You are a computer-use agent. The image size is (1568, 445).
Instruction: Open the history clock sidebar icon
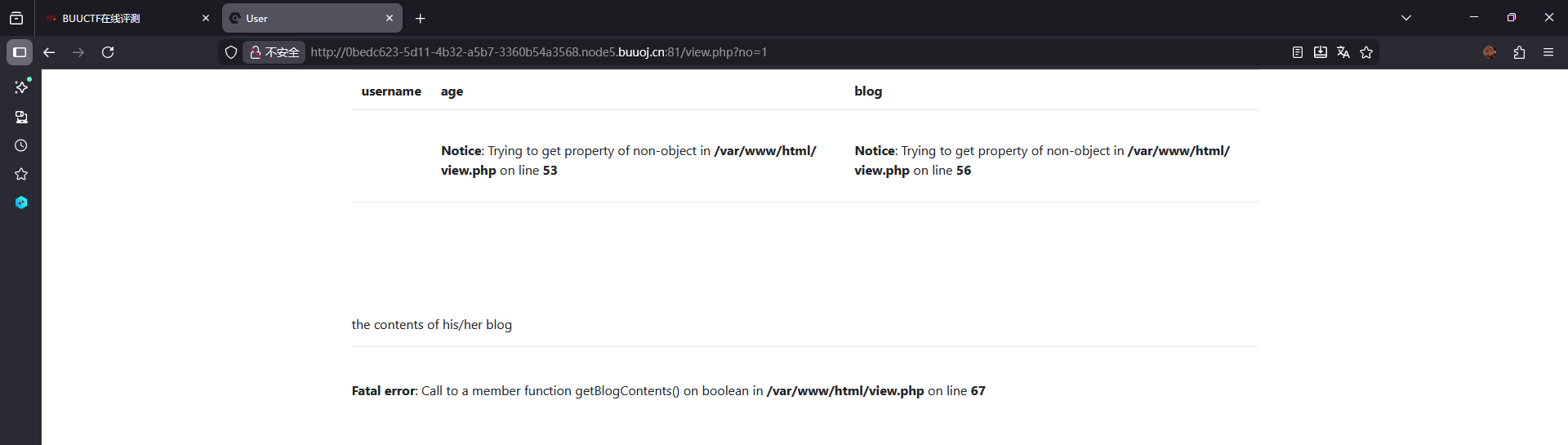tap(21, 145)
